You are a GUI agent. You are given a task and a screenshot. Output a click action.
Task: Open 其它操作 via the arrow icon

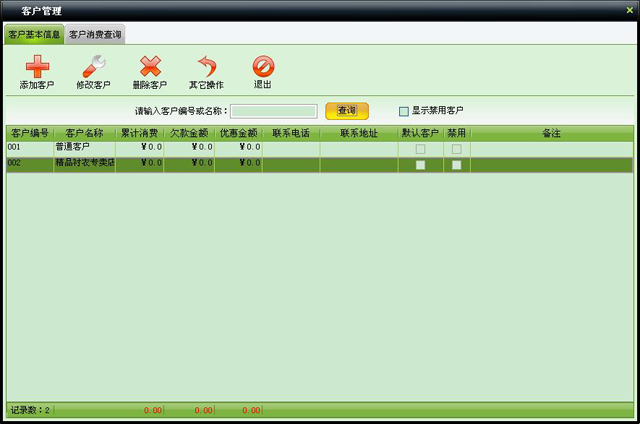click(206, 68)
